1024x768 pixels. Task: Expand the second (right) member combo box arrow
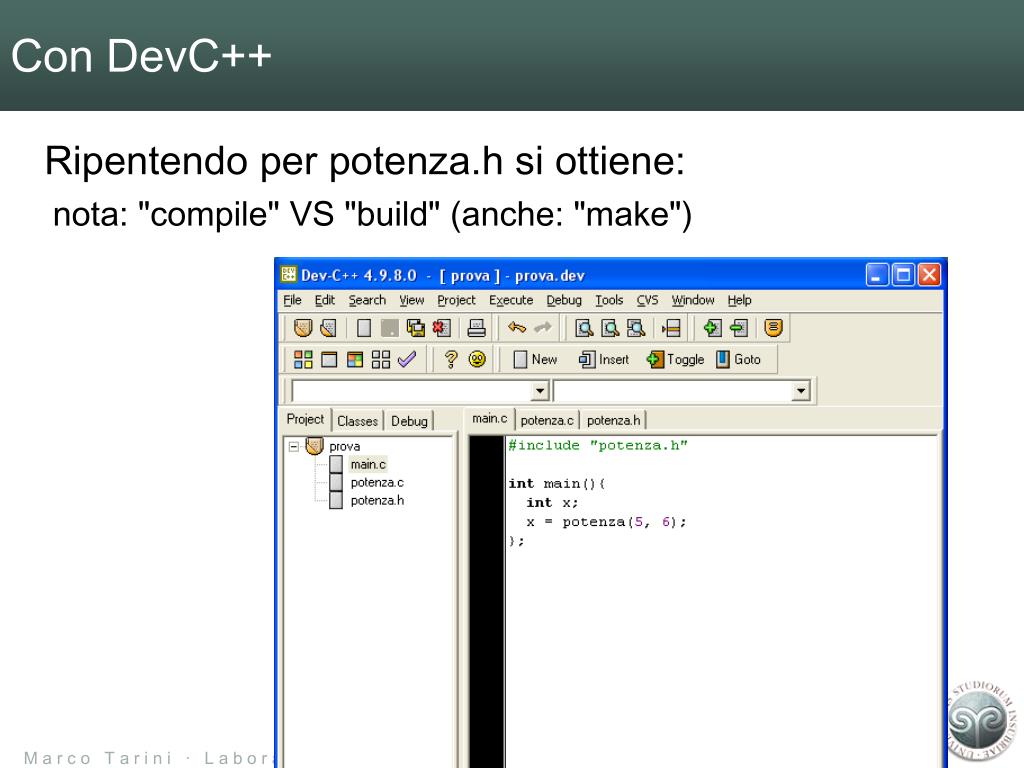pyautogui.click(x=801, y=391)
